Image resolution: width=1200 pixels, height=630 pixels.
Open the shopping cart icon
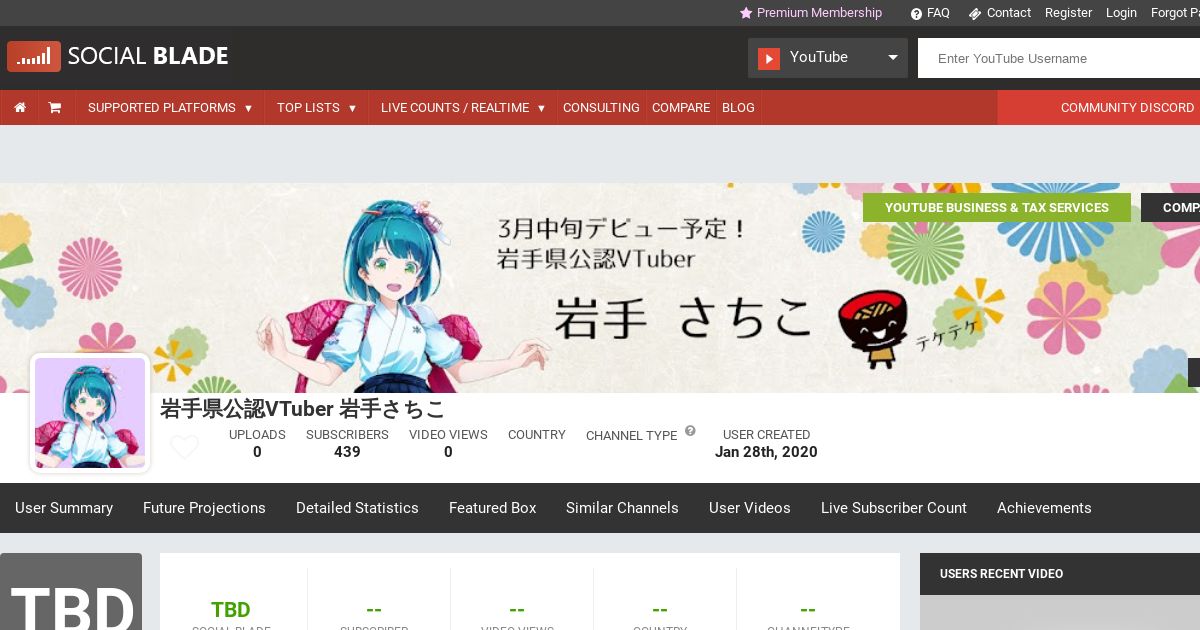pos(55,108)
